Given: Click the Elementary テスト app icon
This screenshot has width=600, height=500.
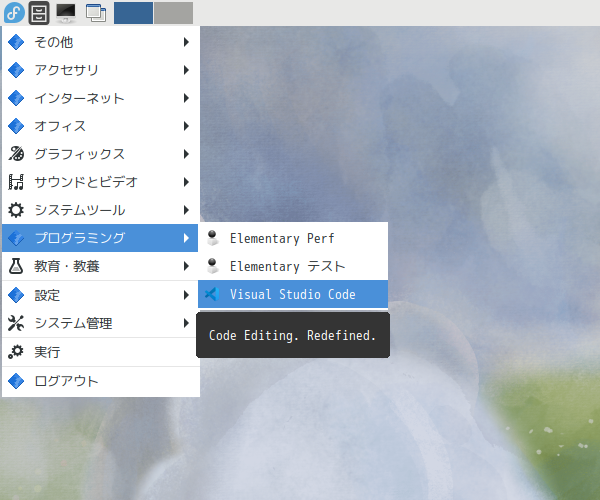Looking at the screenshot, I should pyautogui.click(x=212, y=266).
